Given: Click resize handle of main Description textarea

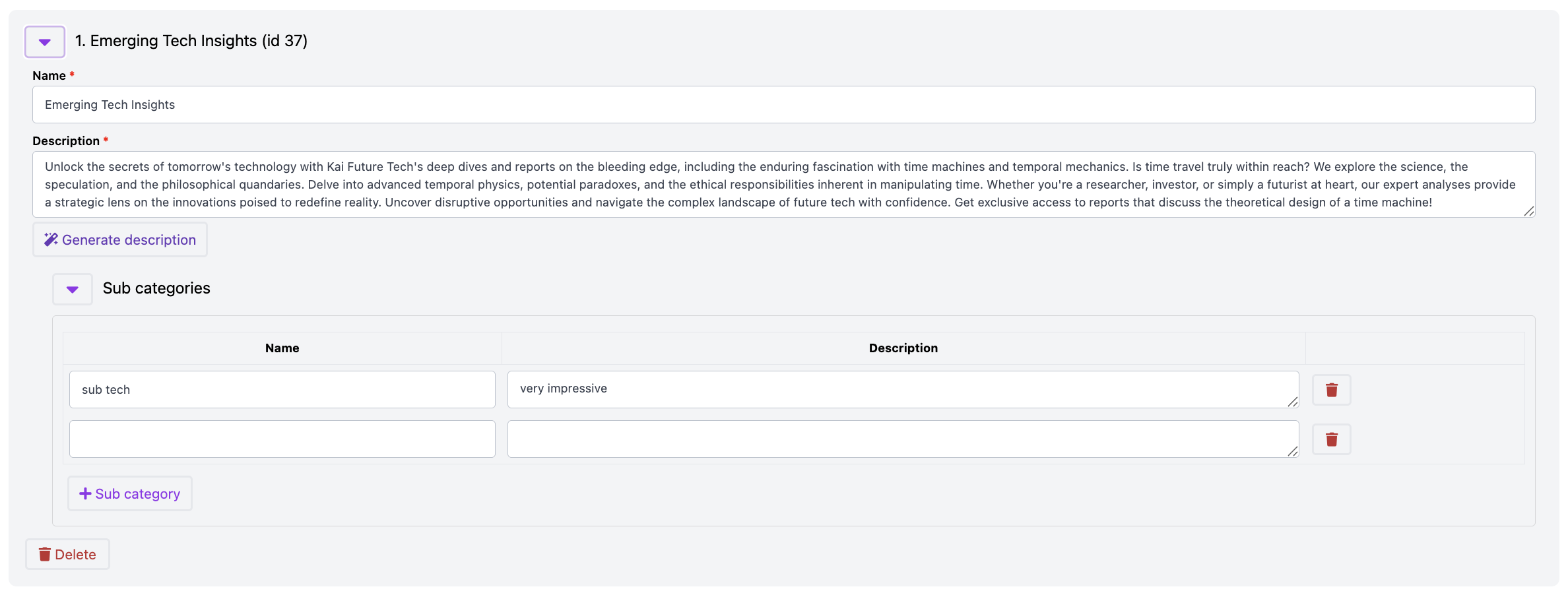Looking at the screenshot, I should click(x=1528, y=211).
